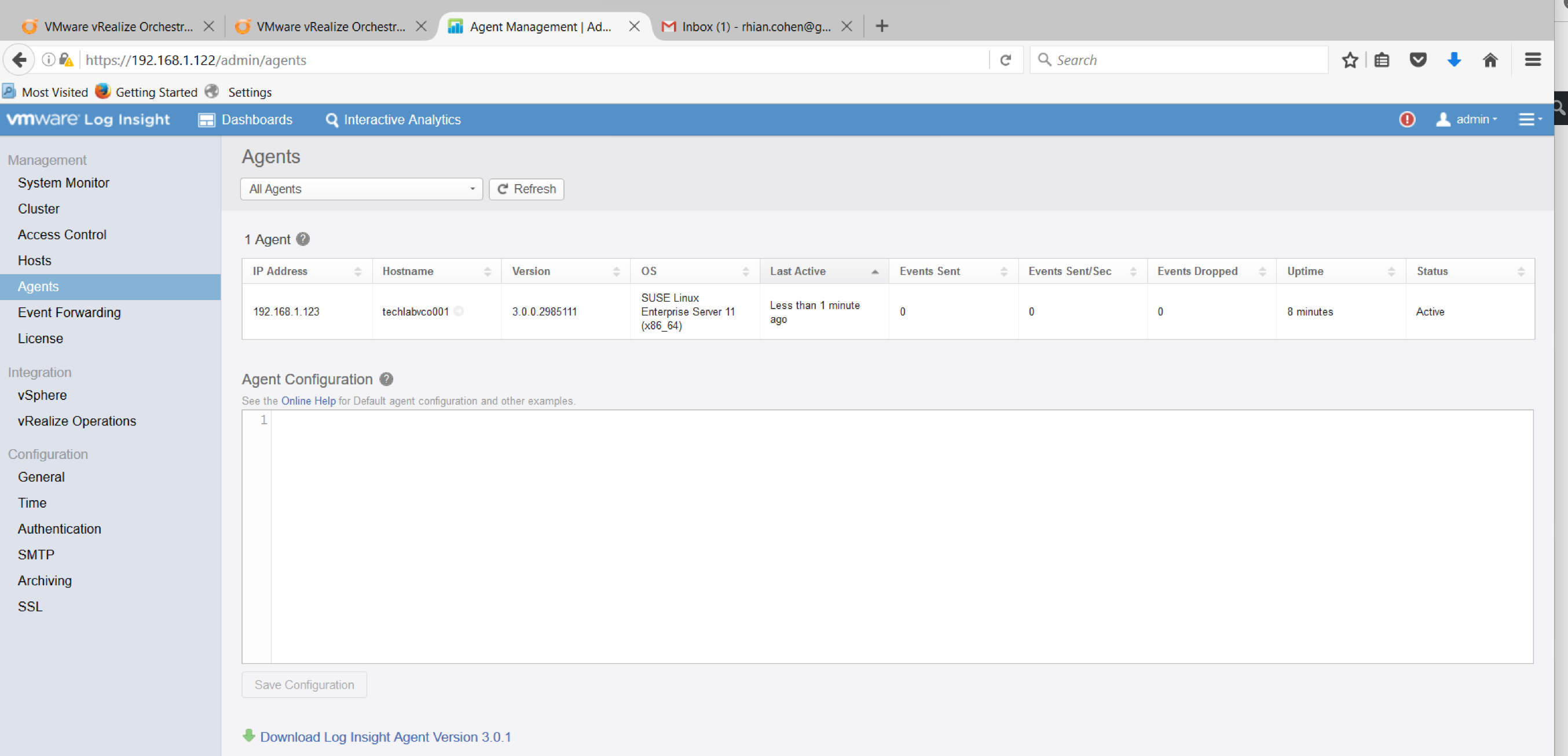The image size is (1568, 756).
Task: Open the downloads arrow icon
Action: pos(1454,60)
